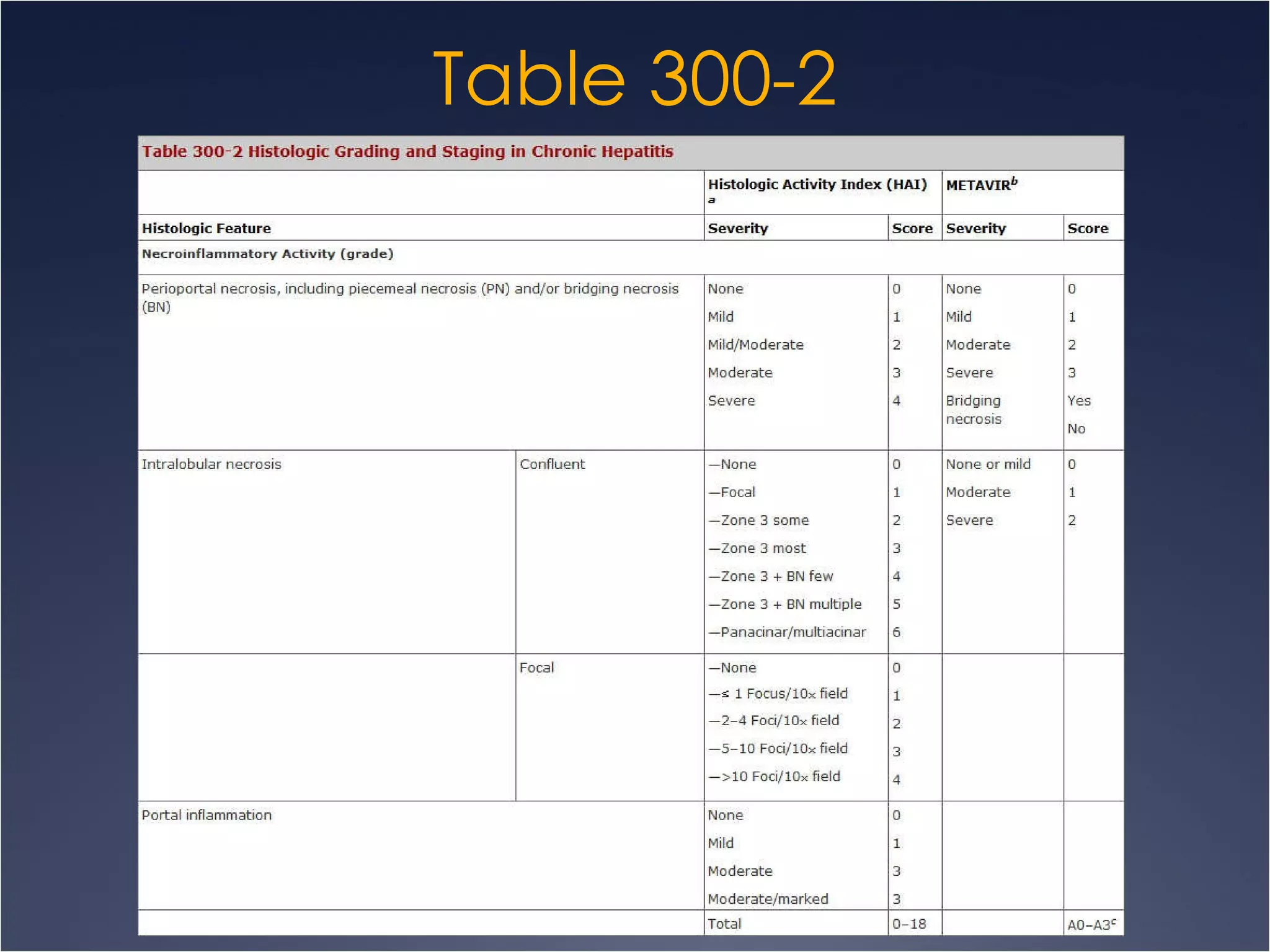
Task: Click the score '6' for panacinar necrosis
Action: [897, 632]
